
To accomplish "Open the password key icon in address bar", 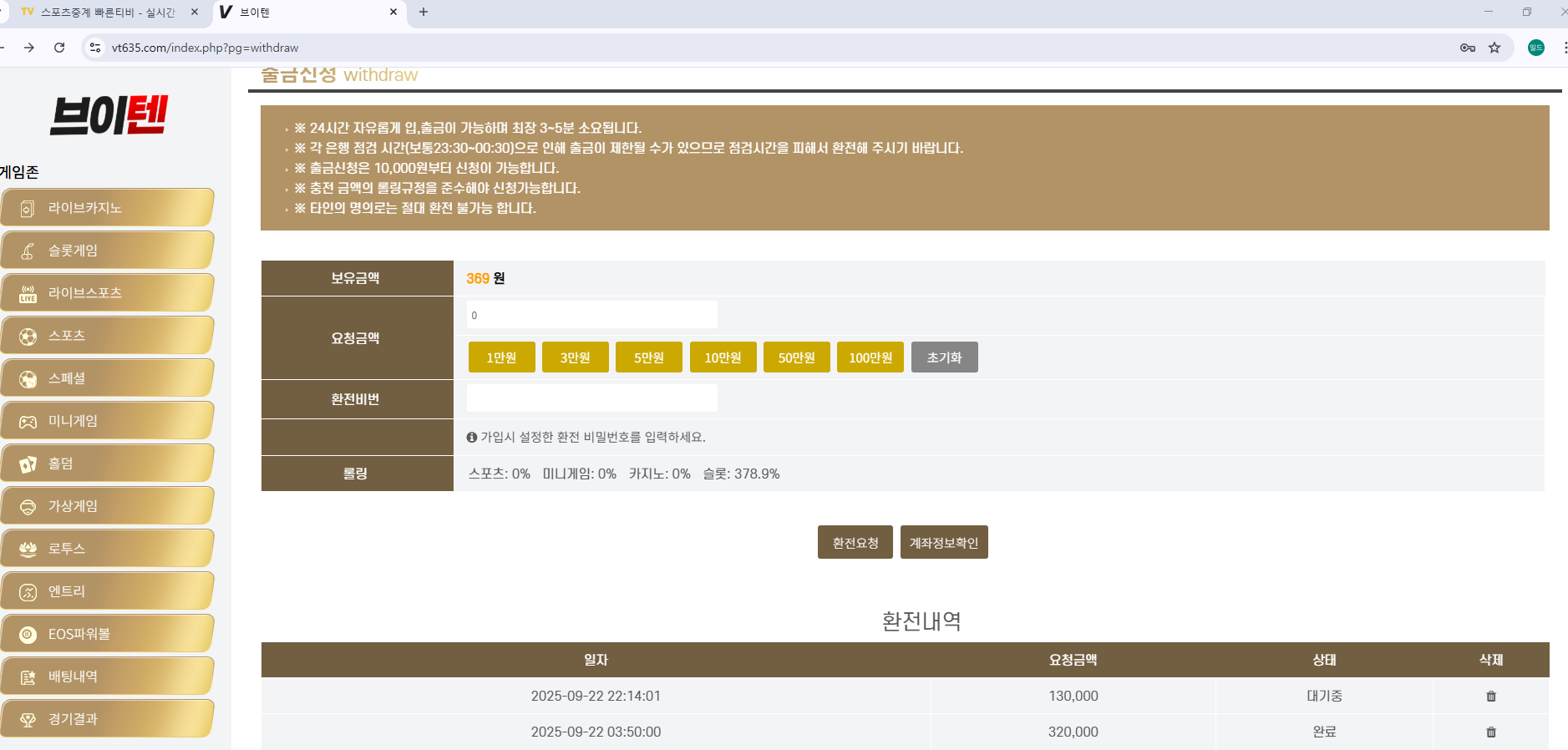I will [x=1468, y=48].
